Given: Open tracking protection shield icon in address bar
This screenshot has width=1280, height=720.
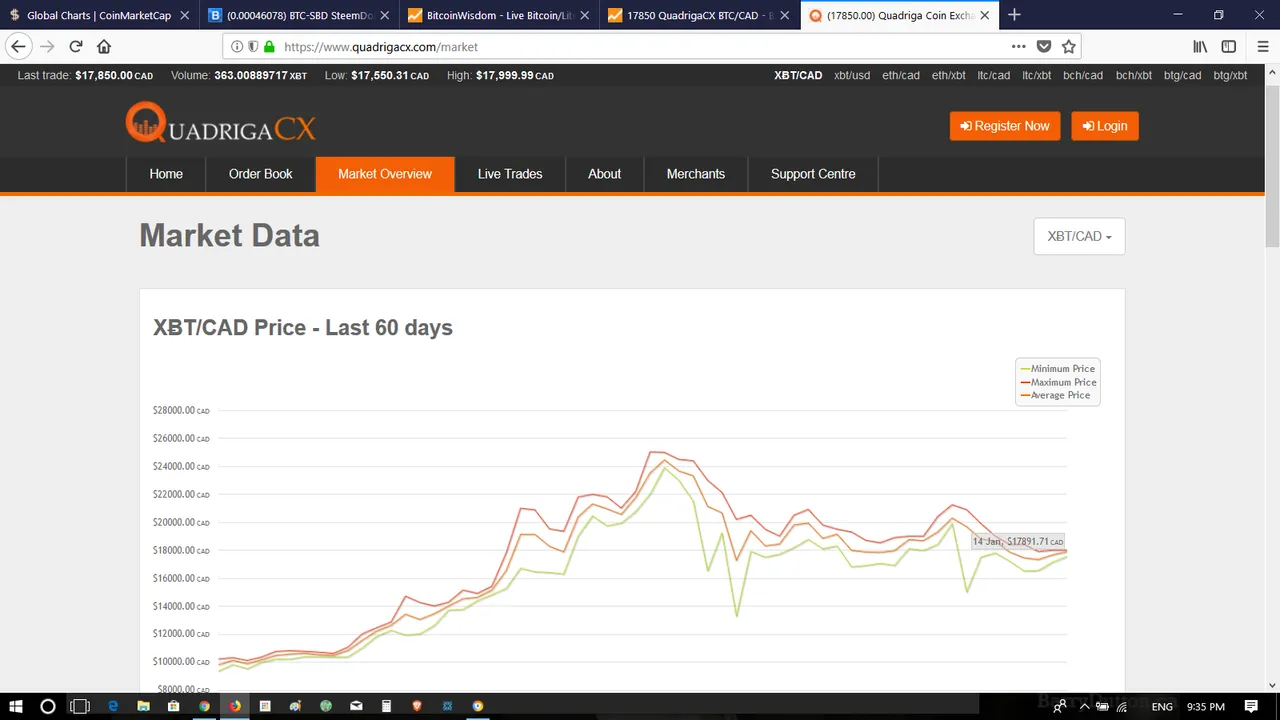Looking at the screenshot, I should click(253, 46).
